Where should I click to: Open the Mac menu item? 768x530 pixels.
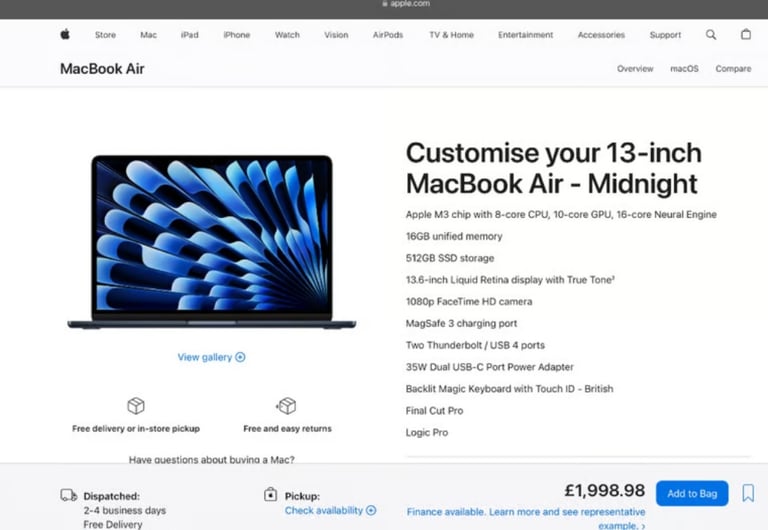[148, 35]
